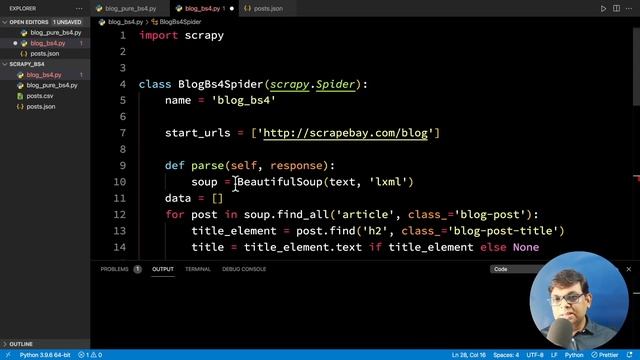Click Python icon beside posts.csv neighbor blog_pure_bs4.py in folder

20,86
